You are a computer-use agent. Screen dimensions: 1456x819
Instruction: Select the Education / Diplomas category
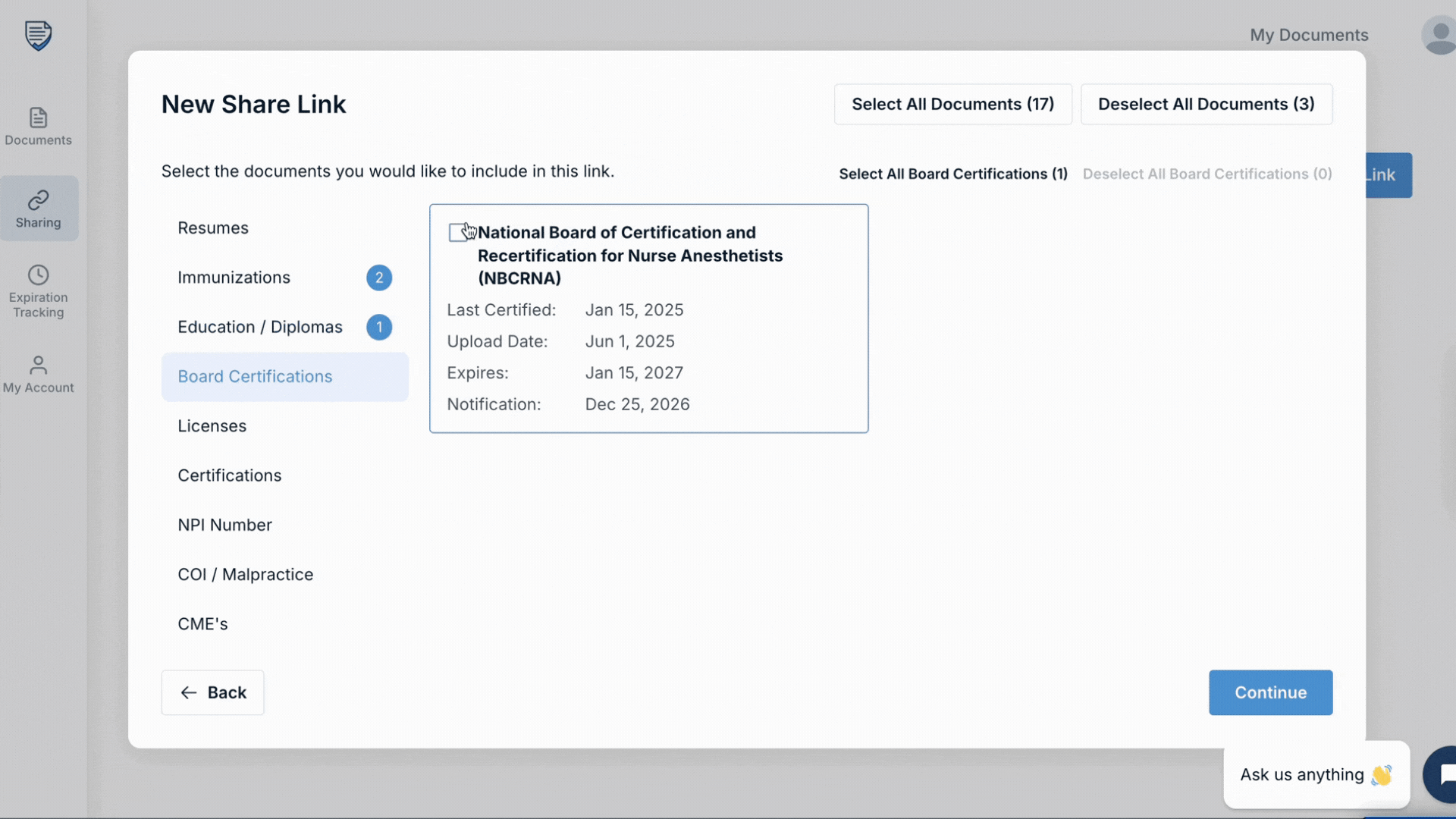(285, 327)
